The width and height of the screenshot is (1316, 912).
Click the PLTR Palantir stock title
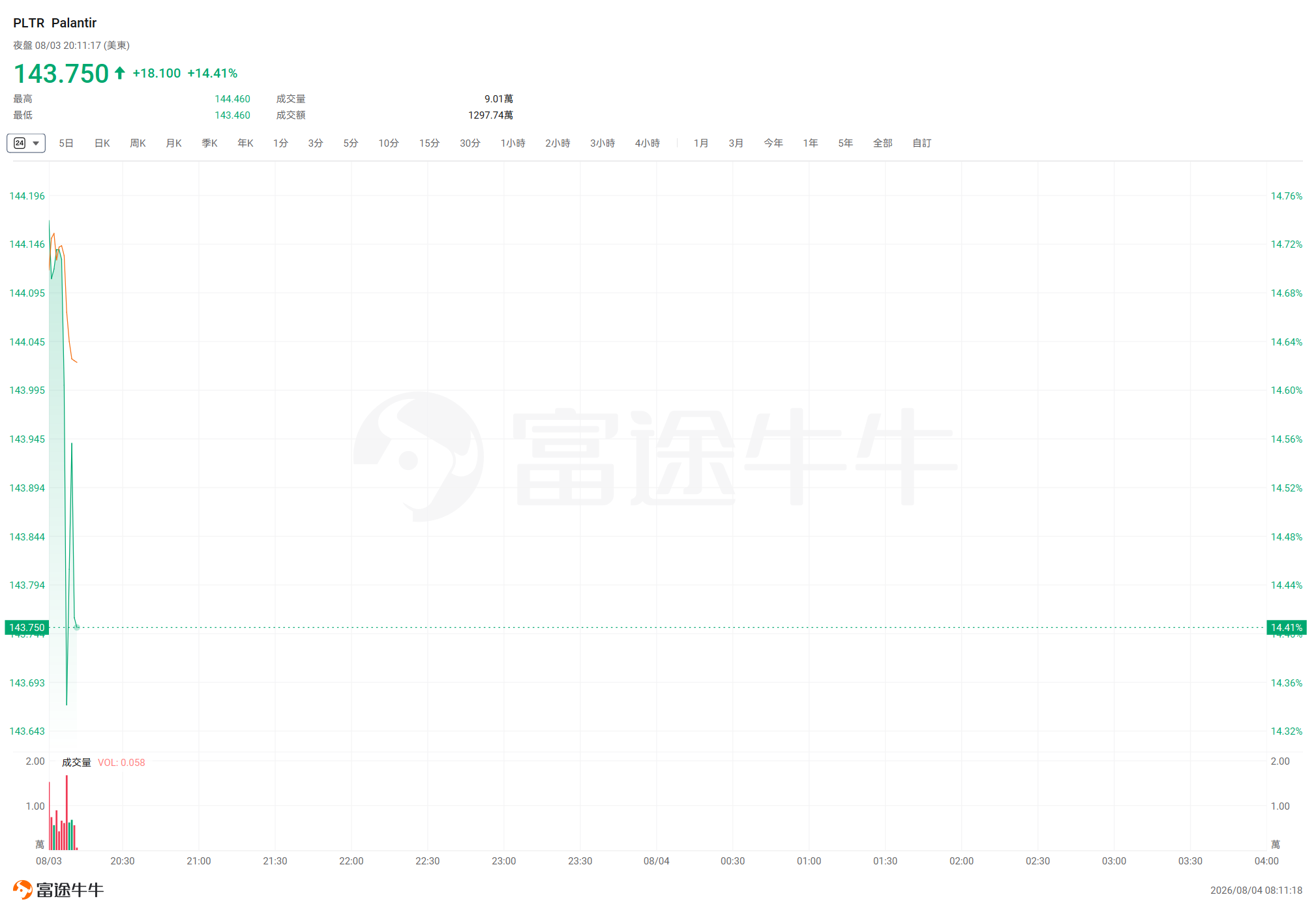click(x=55, y=23)
